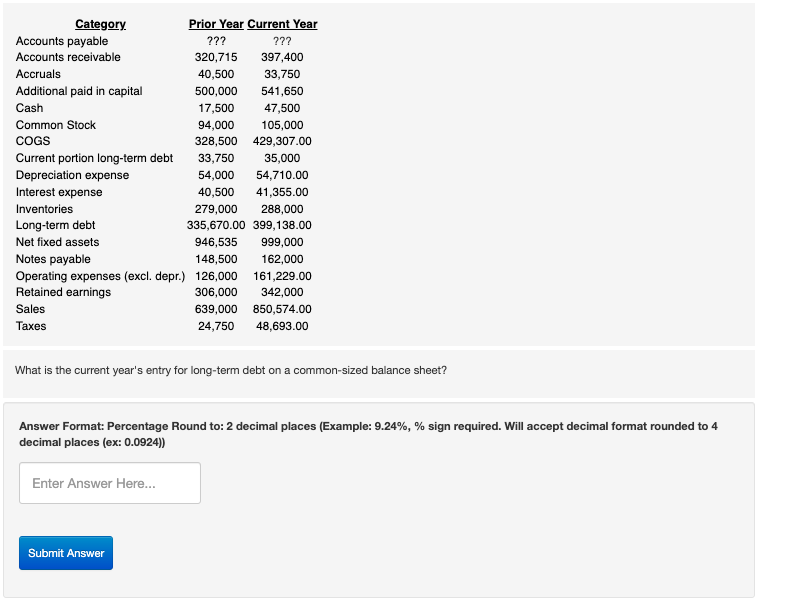Click the Depreciation expense label
Screen dimensions: 790x610
click(73, 175)
